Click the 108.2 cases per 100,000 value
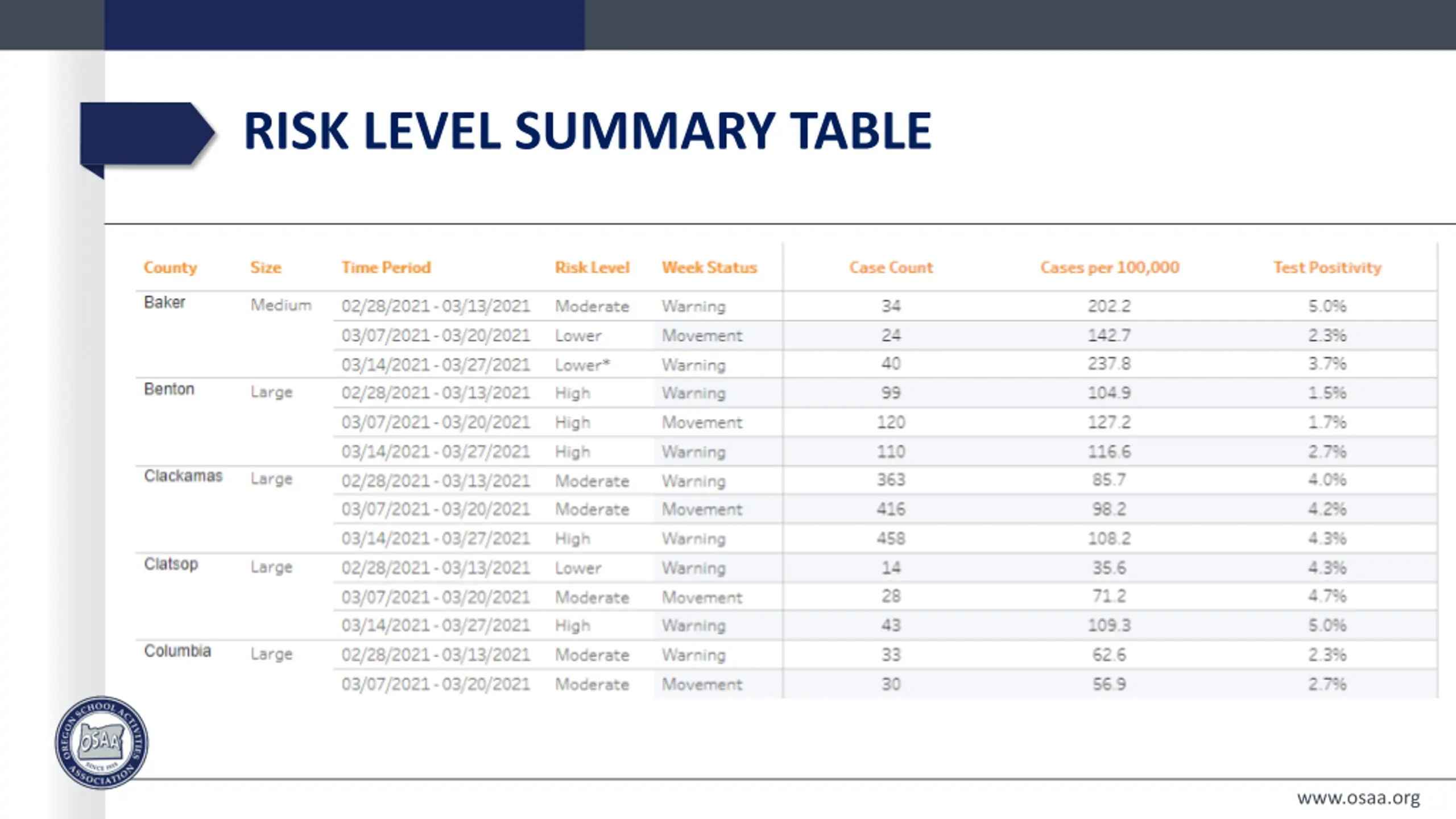This screenshot has height=819, width=1456. [1109, 539]
